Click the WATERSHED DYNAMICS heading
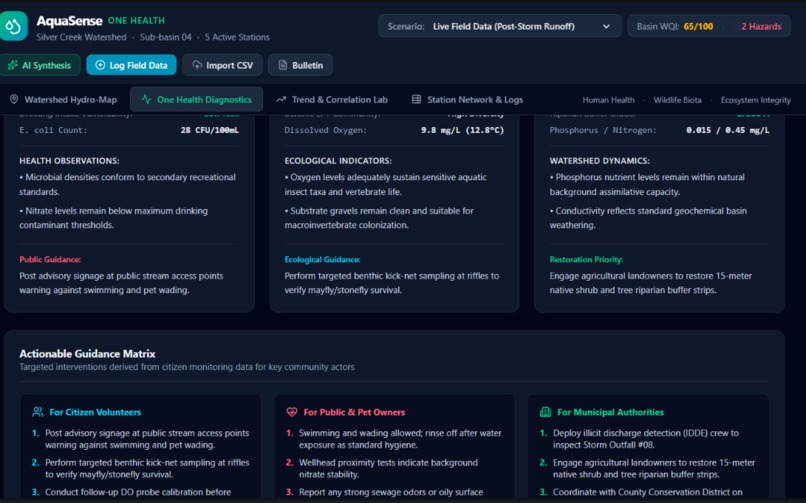This screenshot has height=503, width=806. tap(599, 161)
